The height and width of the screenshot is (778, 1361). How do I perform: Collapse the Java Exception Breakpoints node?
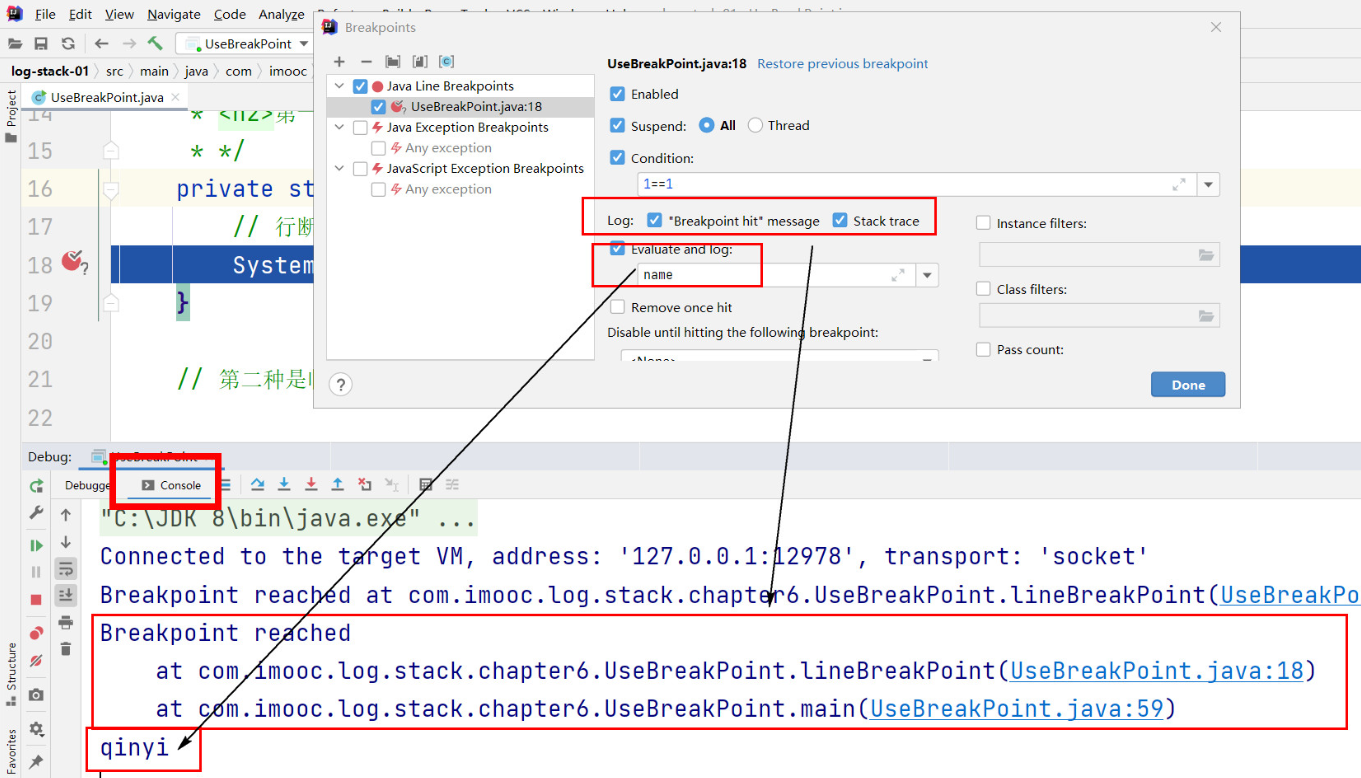(x=340, y=127)
